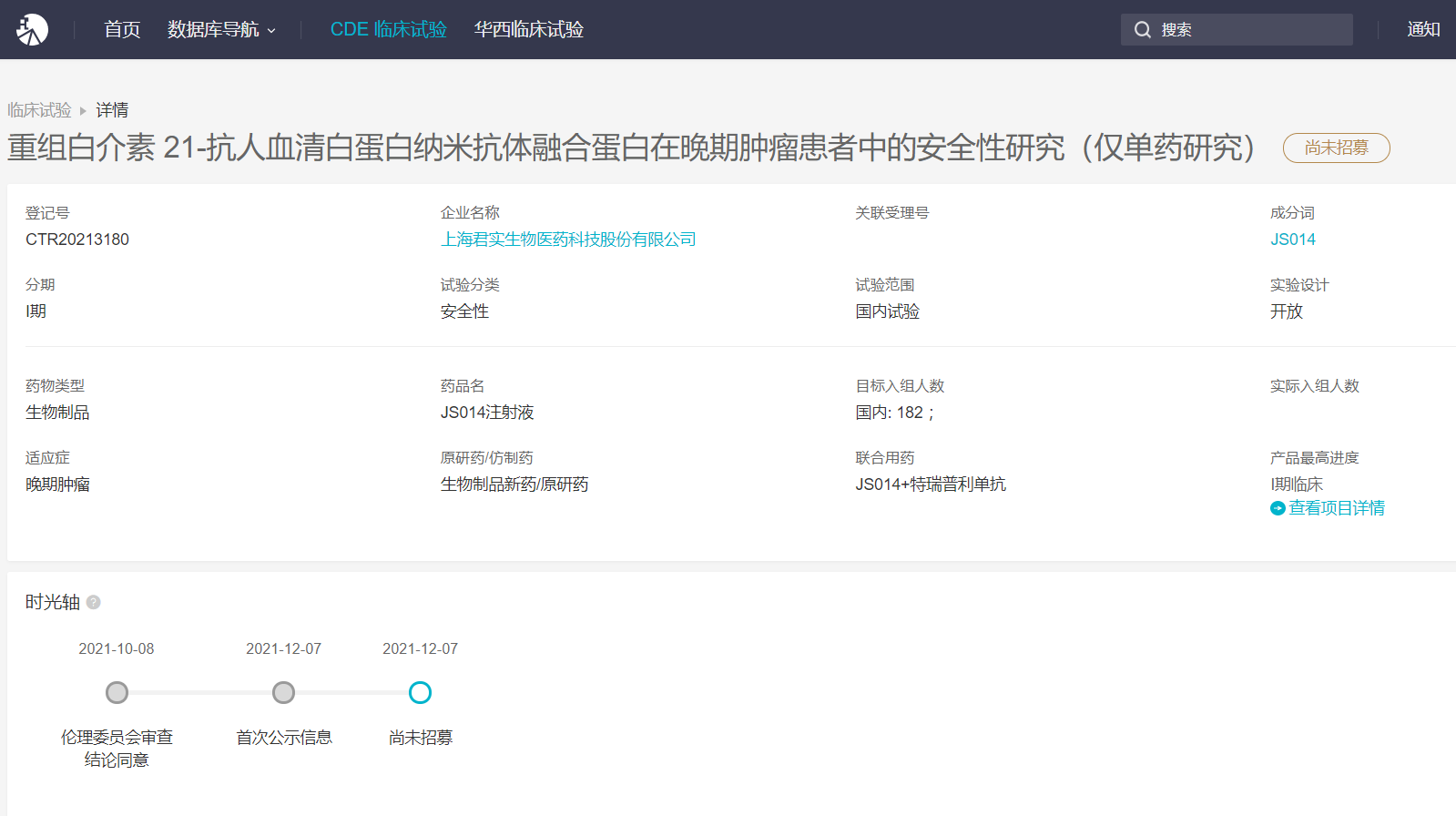The image size is (1456, 816).
Task: Switch to CDE 临床试验 tab
Action: [x=388, y=30]
